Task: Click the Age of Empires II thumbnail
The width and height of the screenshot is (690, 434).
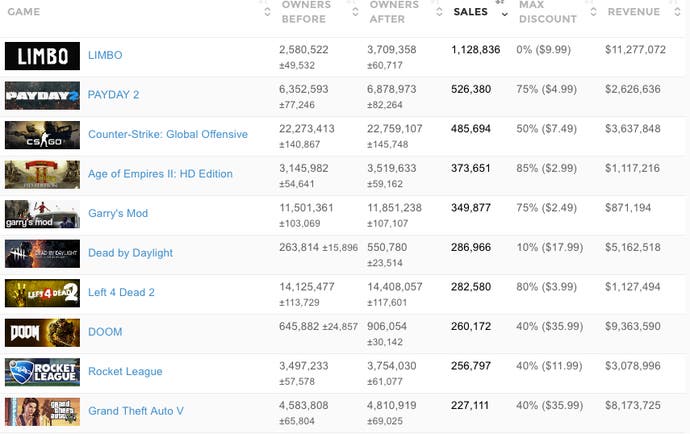Action: (x=42, y=175)
